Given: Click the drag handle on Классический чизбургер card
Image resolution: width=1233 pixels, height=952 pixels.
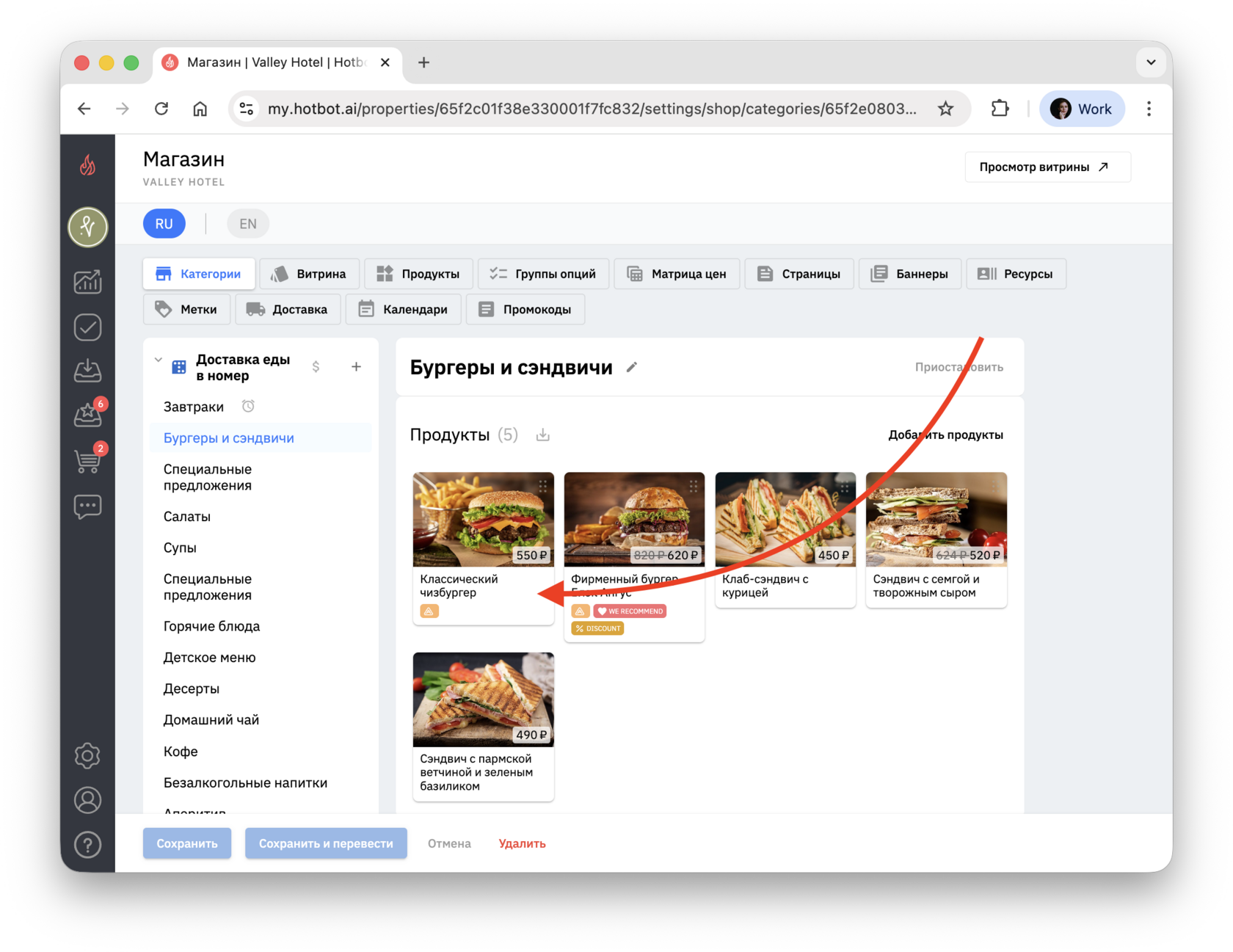Looking at the screenshot, I should pyautogui.click(x=543, y=486).
